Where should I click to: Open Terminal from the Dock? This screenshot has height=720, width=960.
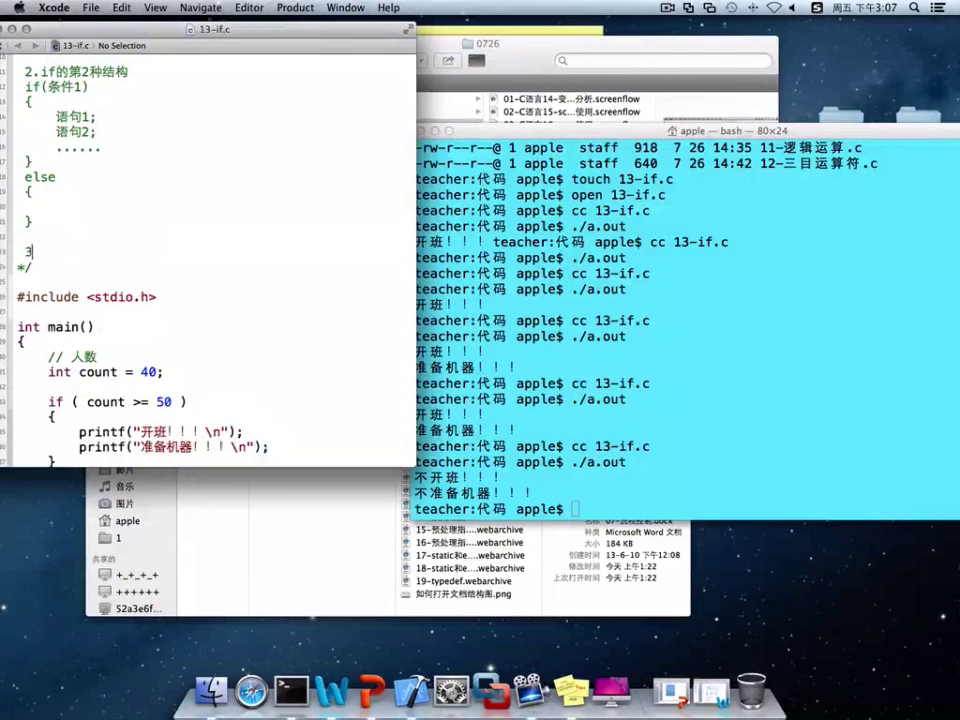pos(291,691)
